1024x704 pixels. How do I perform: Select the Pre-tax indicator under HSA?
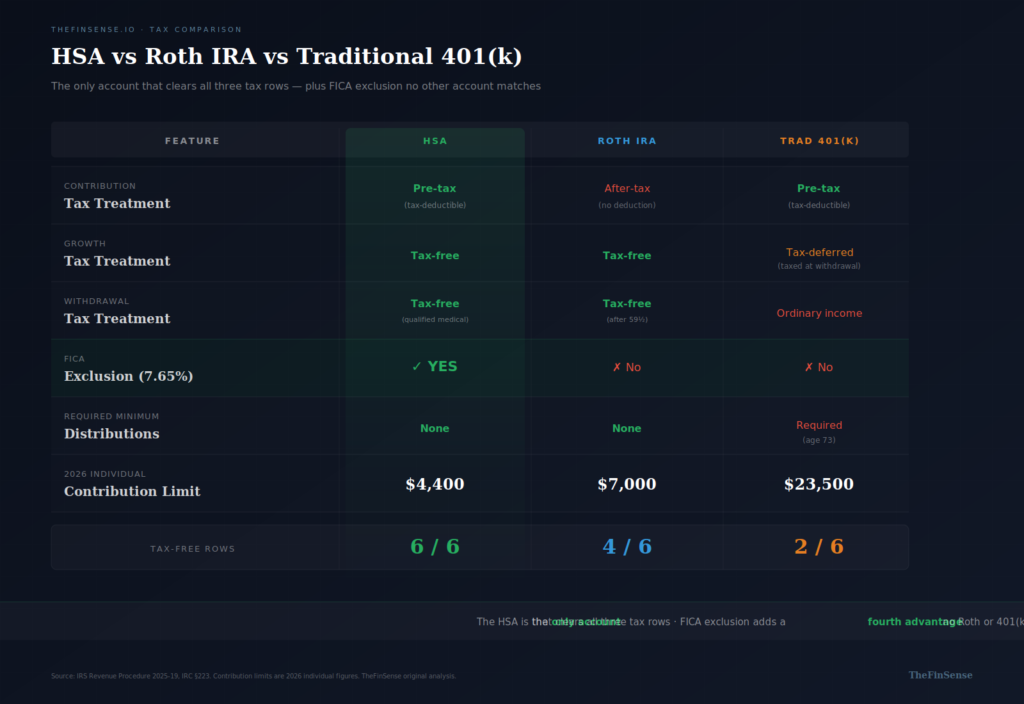pyautogui.click(x=434, y=188)
